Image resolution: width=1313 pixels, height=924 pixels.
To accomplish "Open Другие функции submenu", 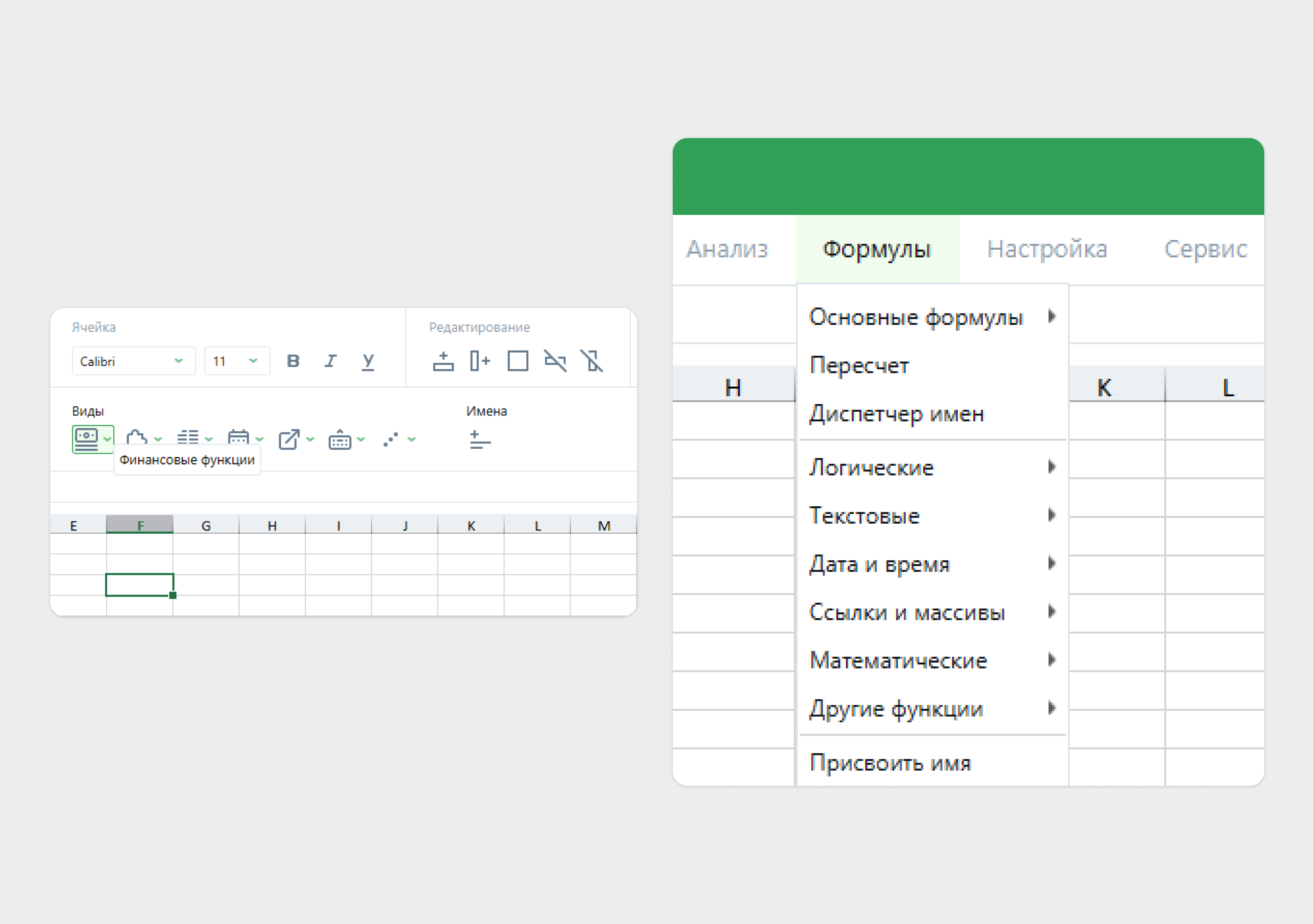I will 933,708.
